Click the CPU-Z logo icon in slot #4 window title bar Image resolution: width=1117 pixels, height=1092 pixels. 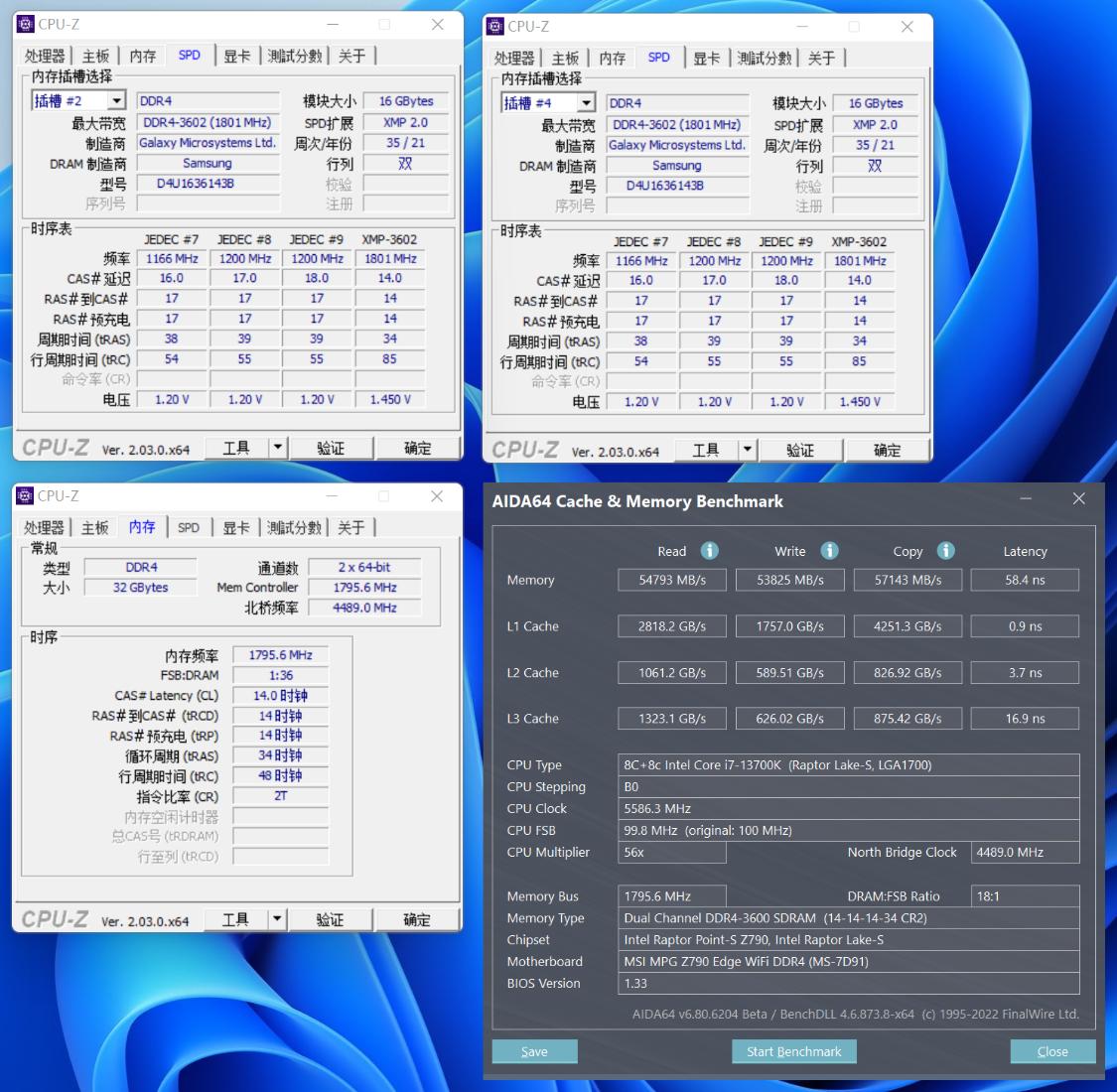tap(496, 27)
